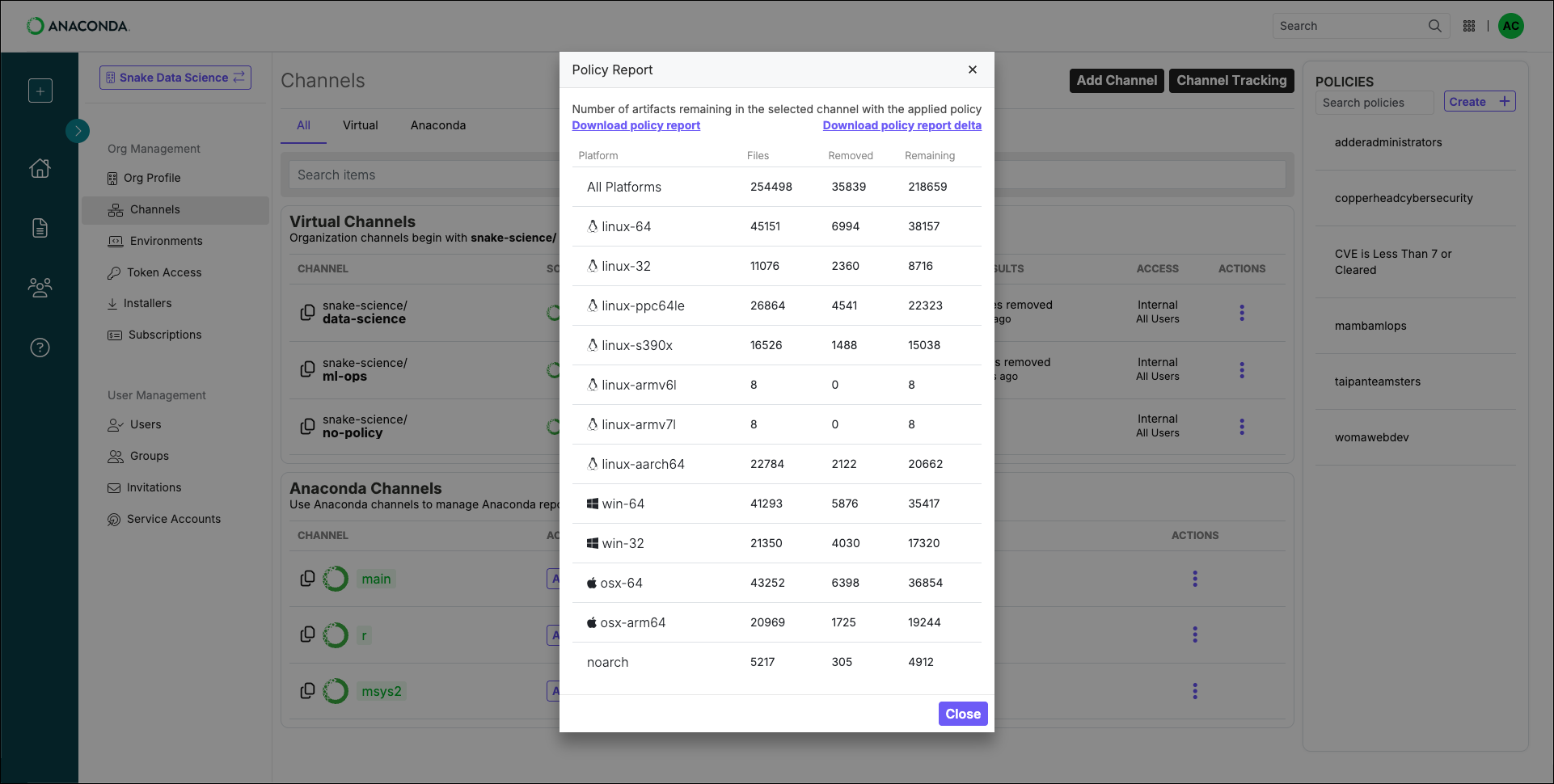Click the Channel Tracking button
The width and height of the screenshot is (1554, 784).
pos(1231,81)
